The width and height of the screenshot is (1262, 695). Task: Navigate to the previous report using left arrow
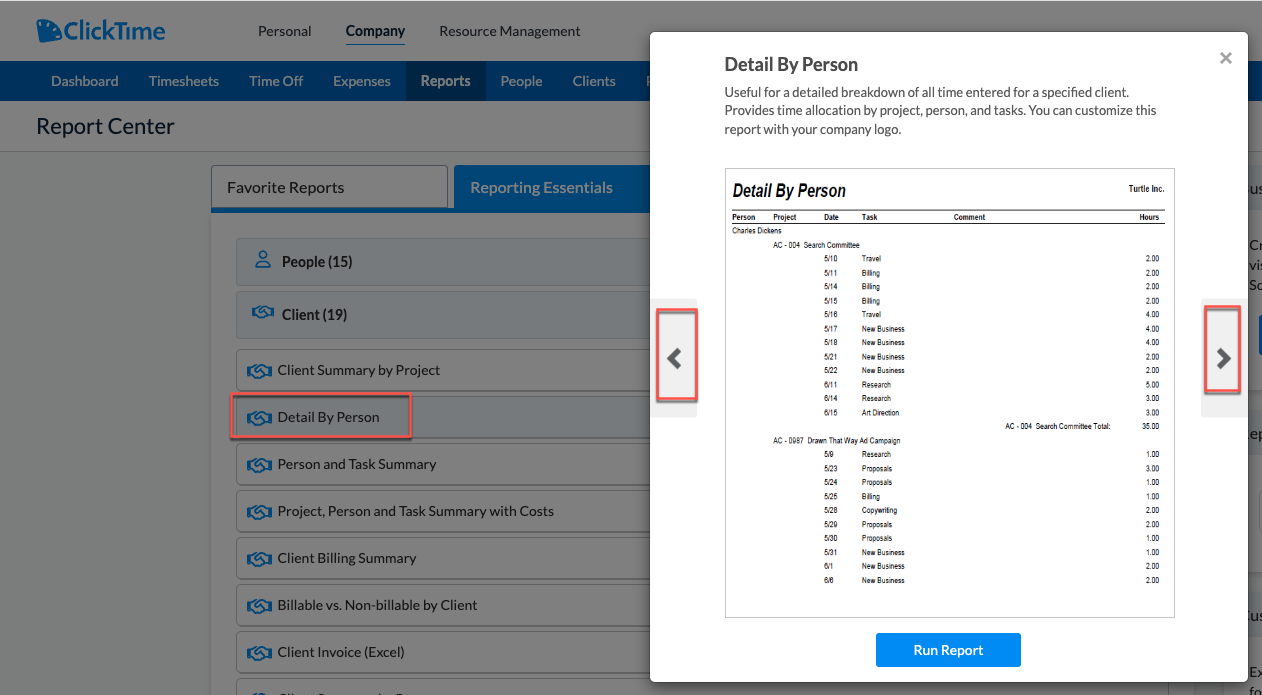pyautogui.click(x=676, y=357)
